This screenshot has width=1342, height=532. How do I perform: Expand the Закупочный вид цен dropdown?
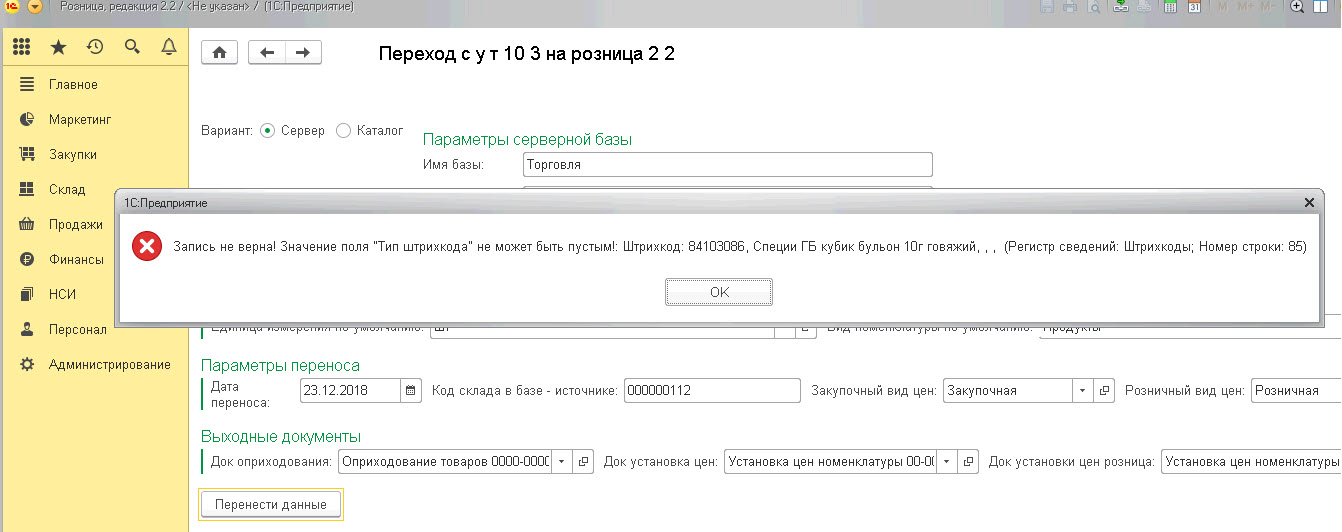[1083, 391]
